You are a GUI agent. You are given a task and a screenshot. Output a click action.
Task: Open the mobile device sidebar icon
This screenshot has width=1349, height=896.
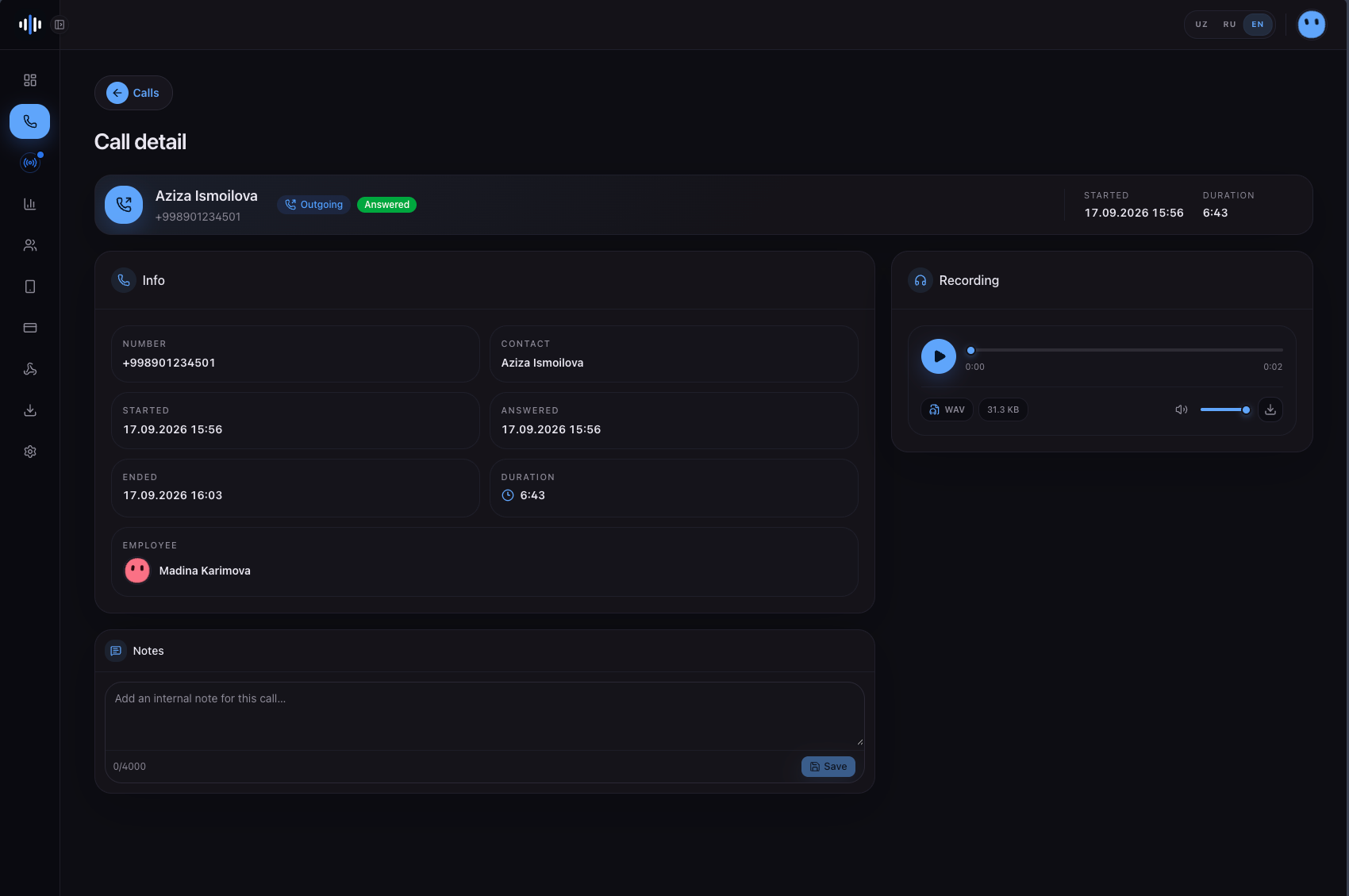click(30, 286)
